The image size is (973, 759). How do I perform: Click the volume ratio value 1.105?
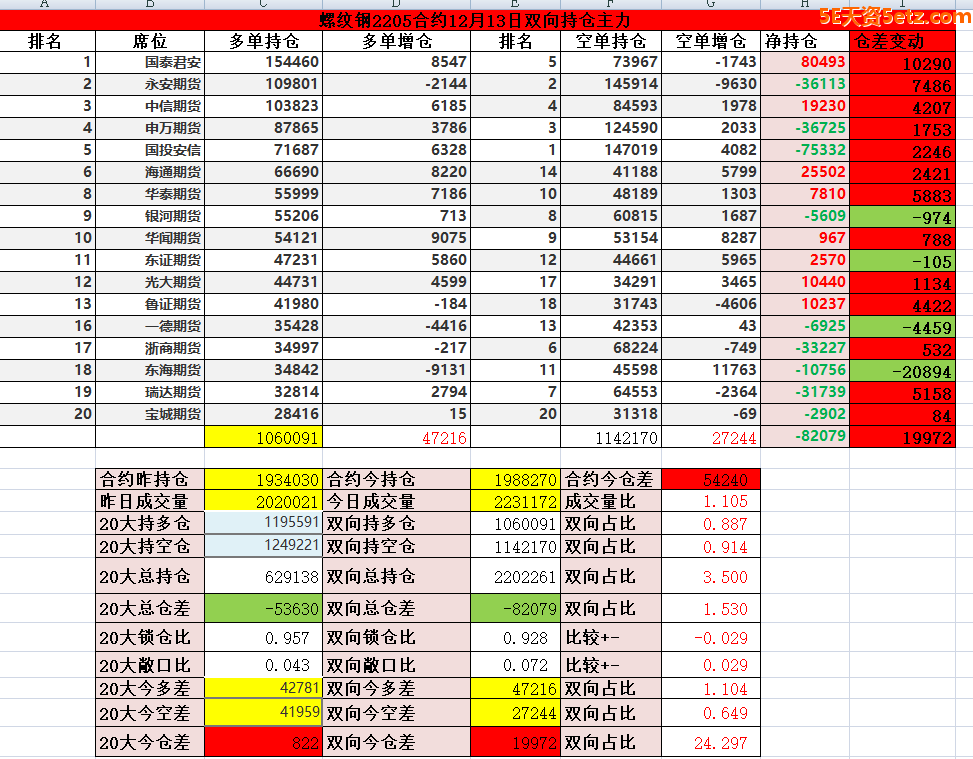point(711,501)
